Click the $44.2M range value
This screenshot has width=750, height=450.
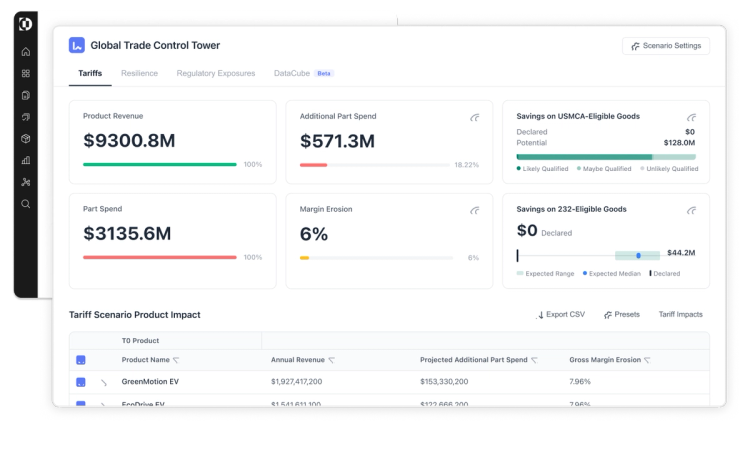[681, 252]
